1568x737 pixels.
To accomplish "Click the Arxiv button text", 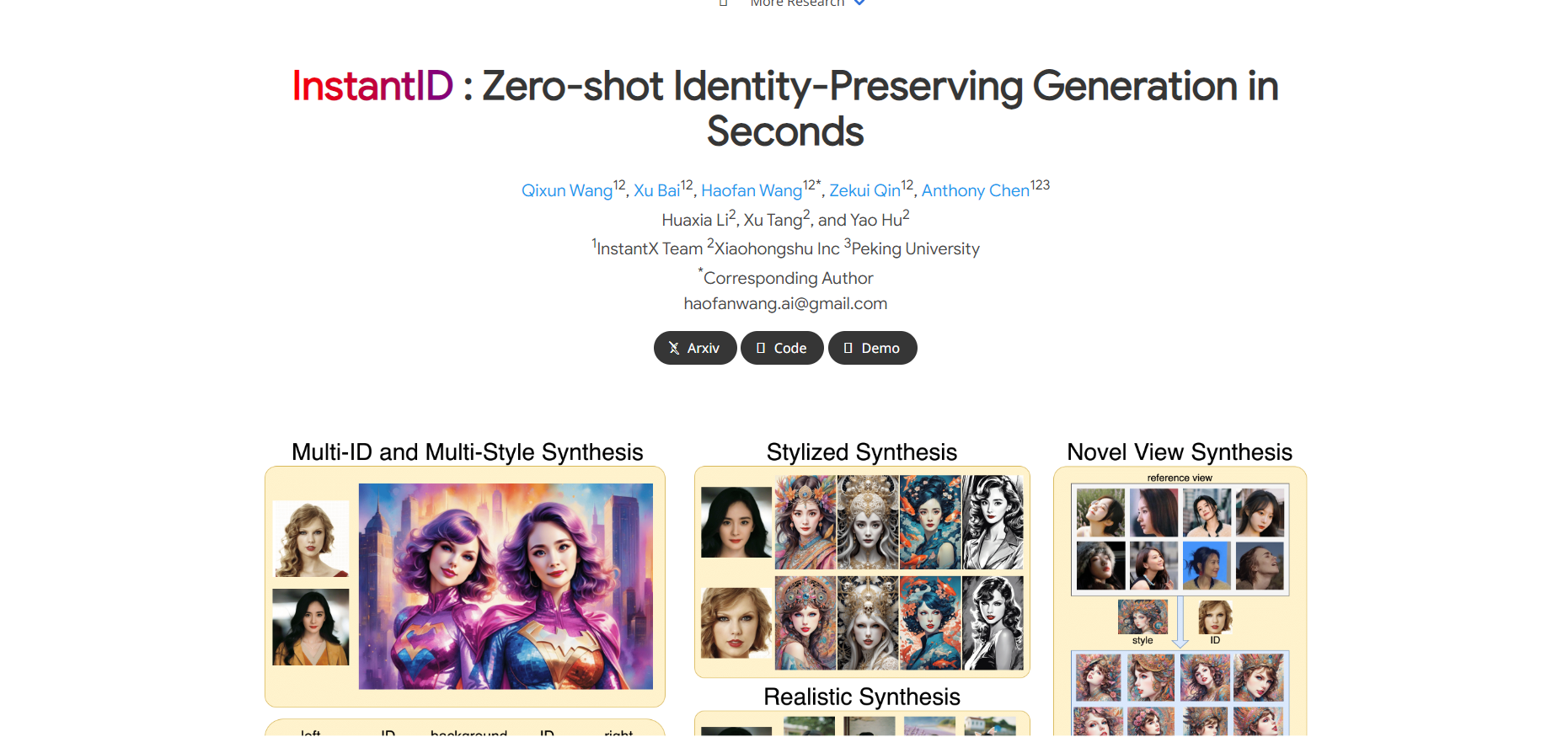I will pos(704,348).
